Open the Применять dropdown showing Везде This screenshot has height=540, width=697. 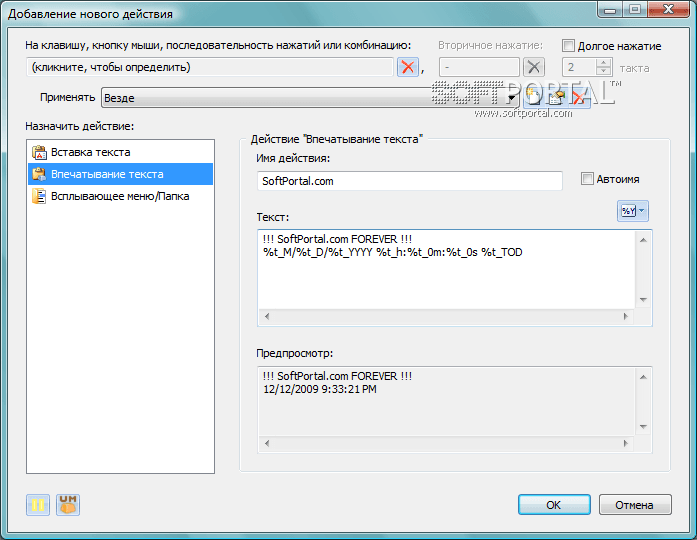click(x=310, y=98)
